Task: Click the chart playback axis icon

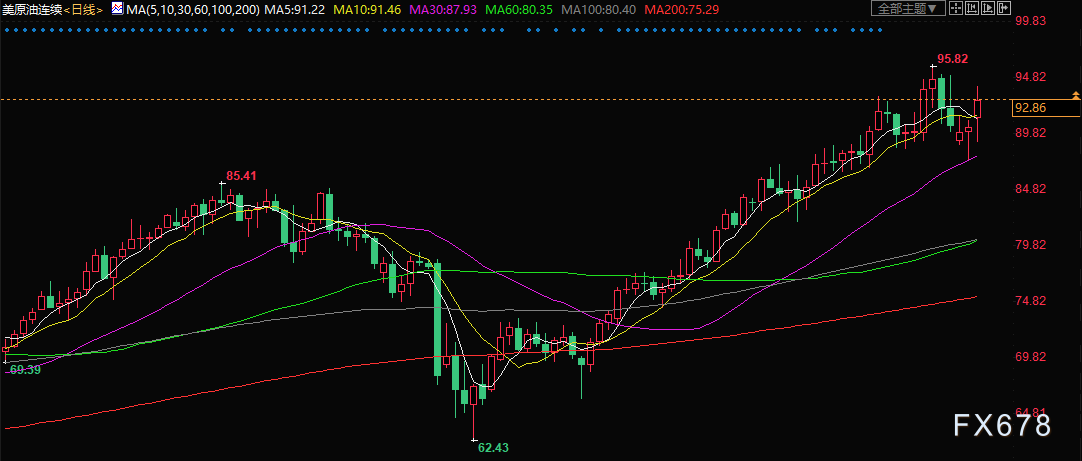Action: click(x=987, y=8)
